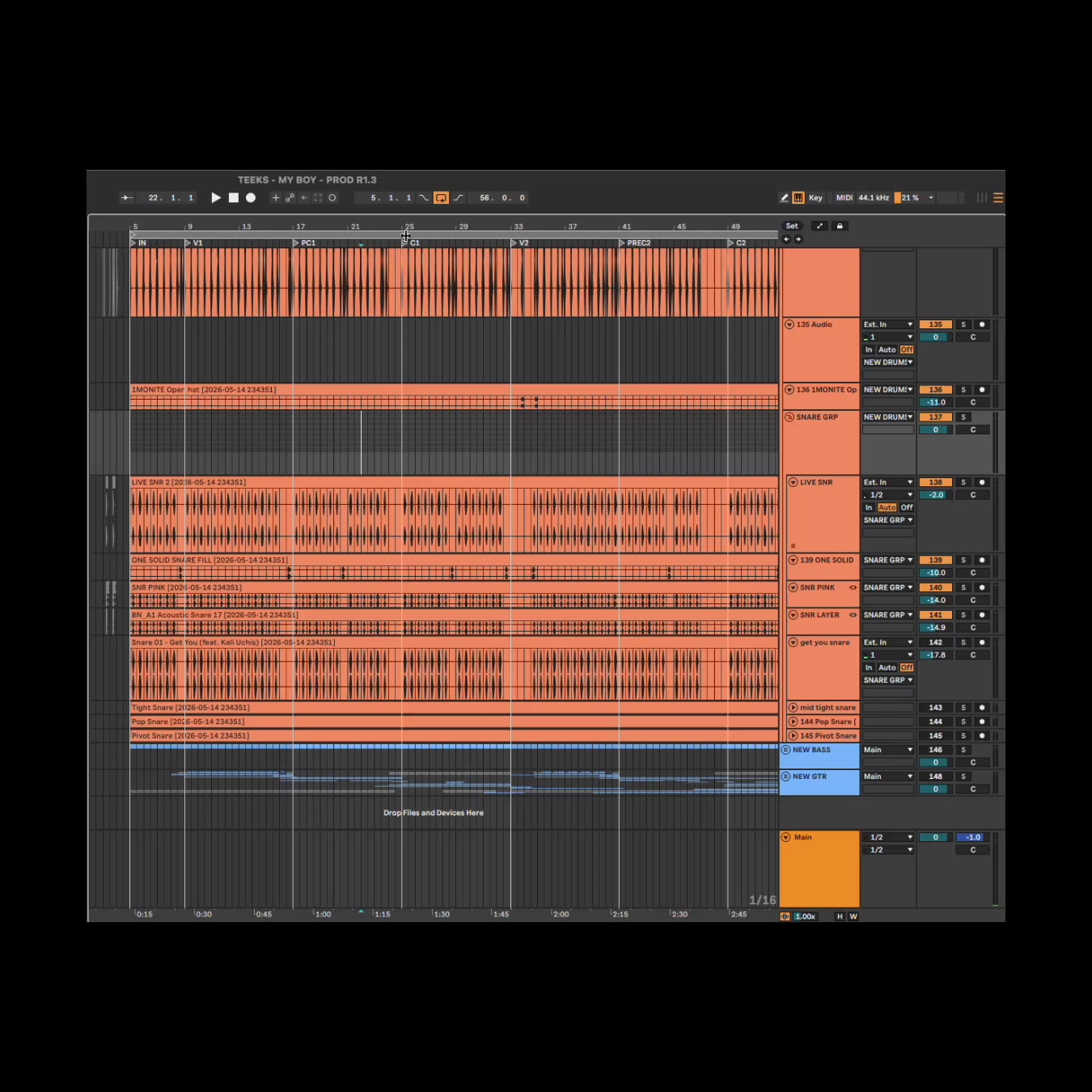Unfold the NEW BASS group track
This screenshot has width=1092, height=1092.
(785, 750)
